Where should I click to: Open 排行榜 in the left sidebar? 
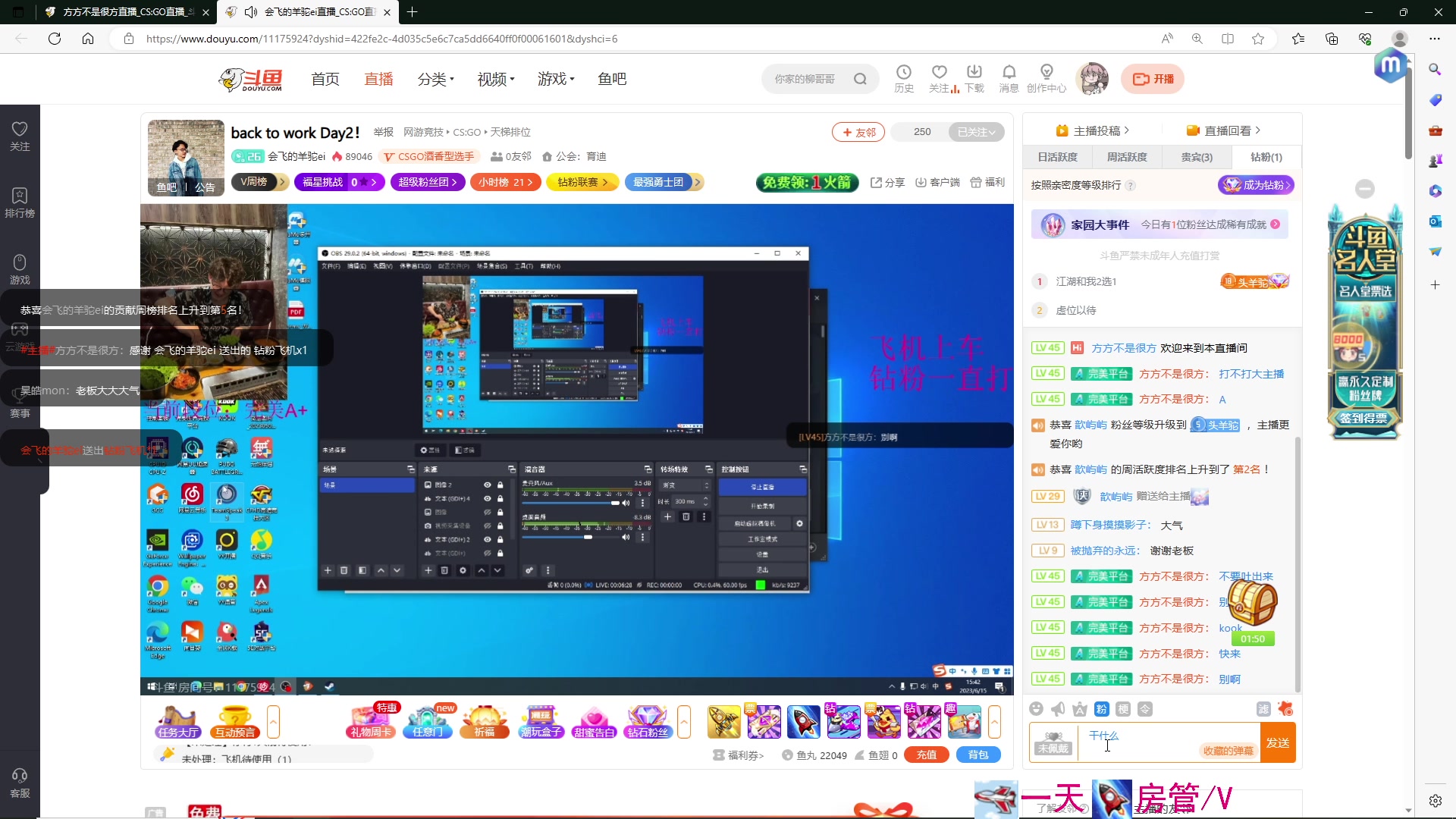20,202
